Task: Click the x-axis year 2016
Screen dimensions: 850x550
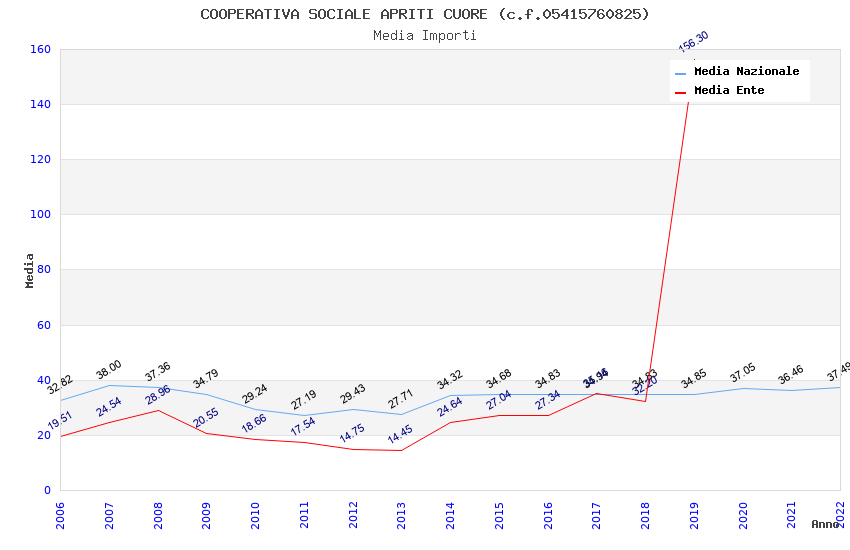Action: tap(548, 515)
